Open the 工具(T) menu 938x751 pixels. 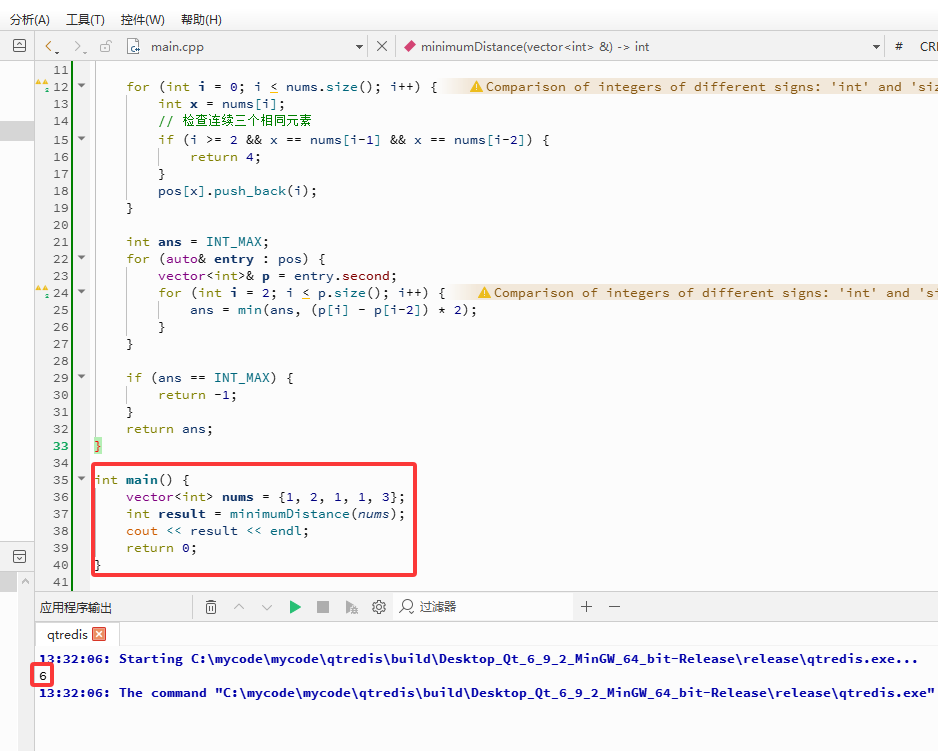[x=85, y=20]
